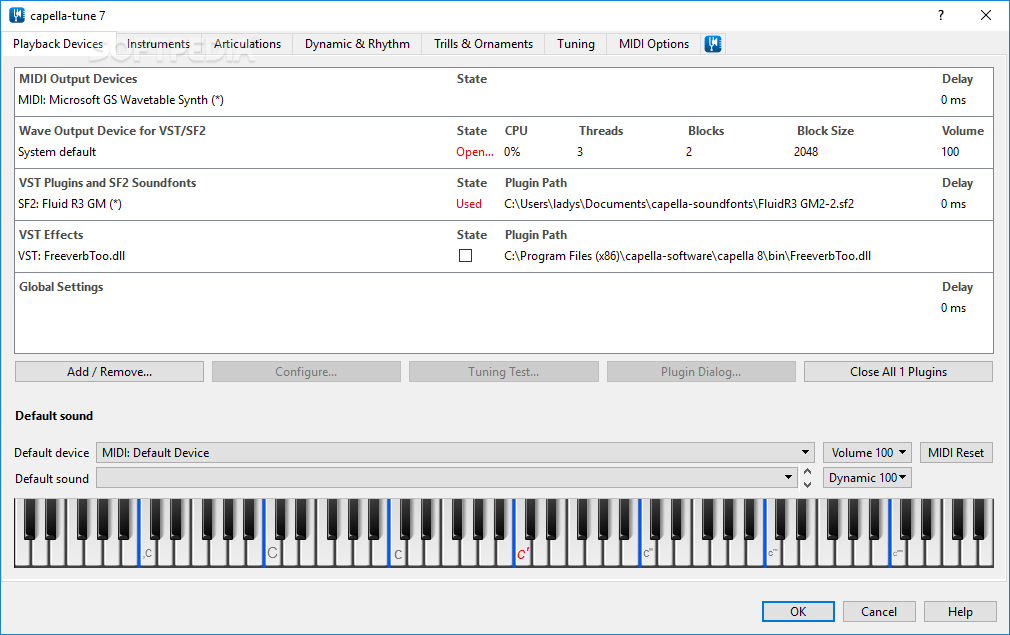Open the MIDI Options tab
Viewport: 1010px width, 635px height.
click(x=656, y=44)
